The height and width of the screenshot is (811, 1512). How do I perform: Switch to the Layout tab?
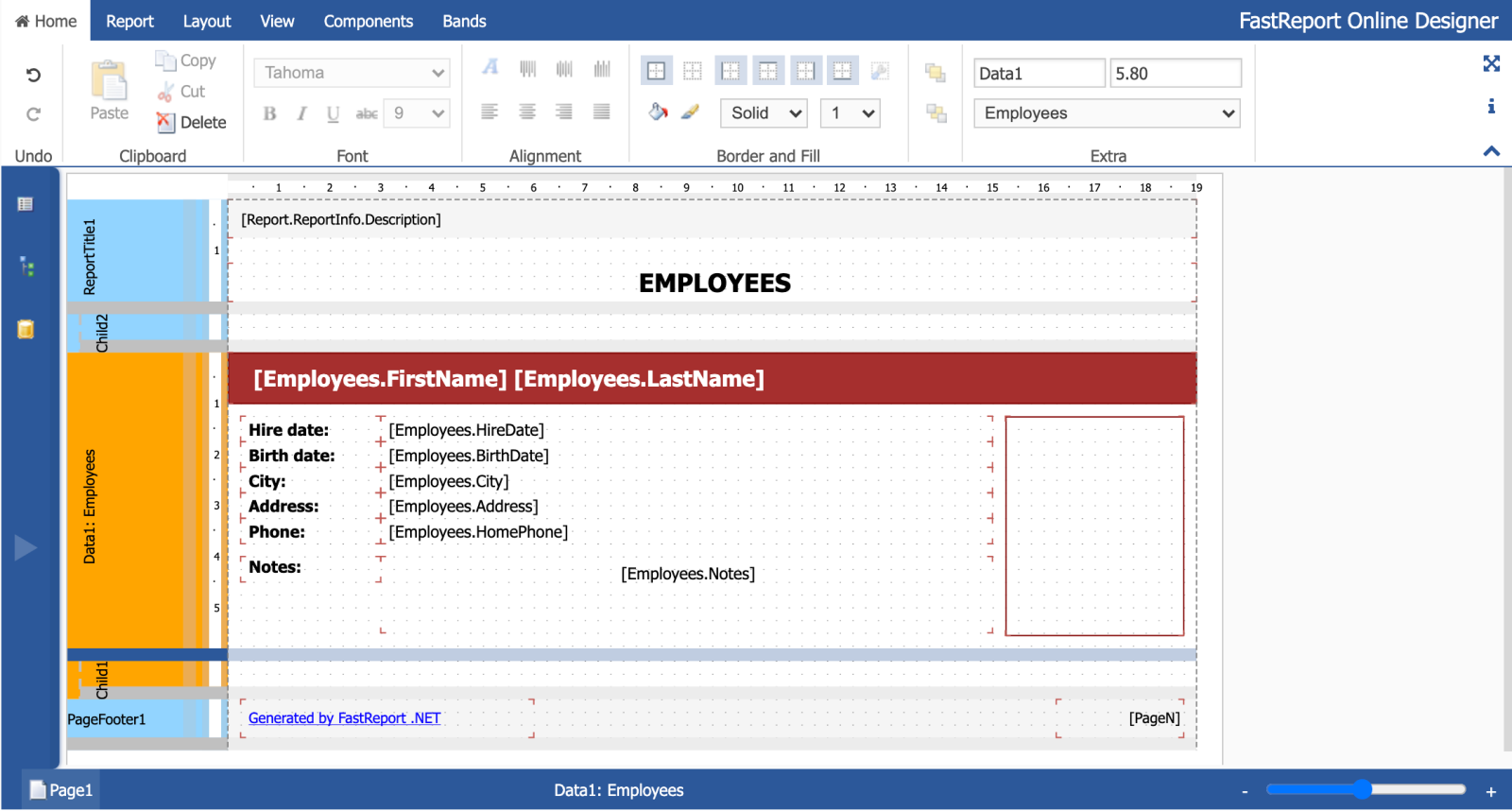(x=207, y=21)
